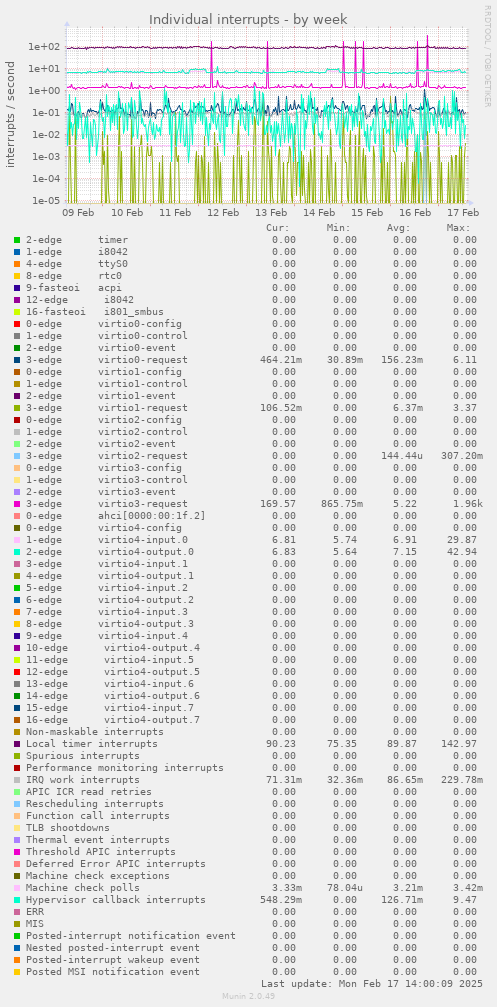Click the virtio3-request magenta legend swatch
The width and height of the screenshot is (497, 1007).
point(17,504)
